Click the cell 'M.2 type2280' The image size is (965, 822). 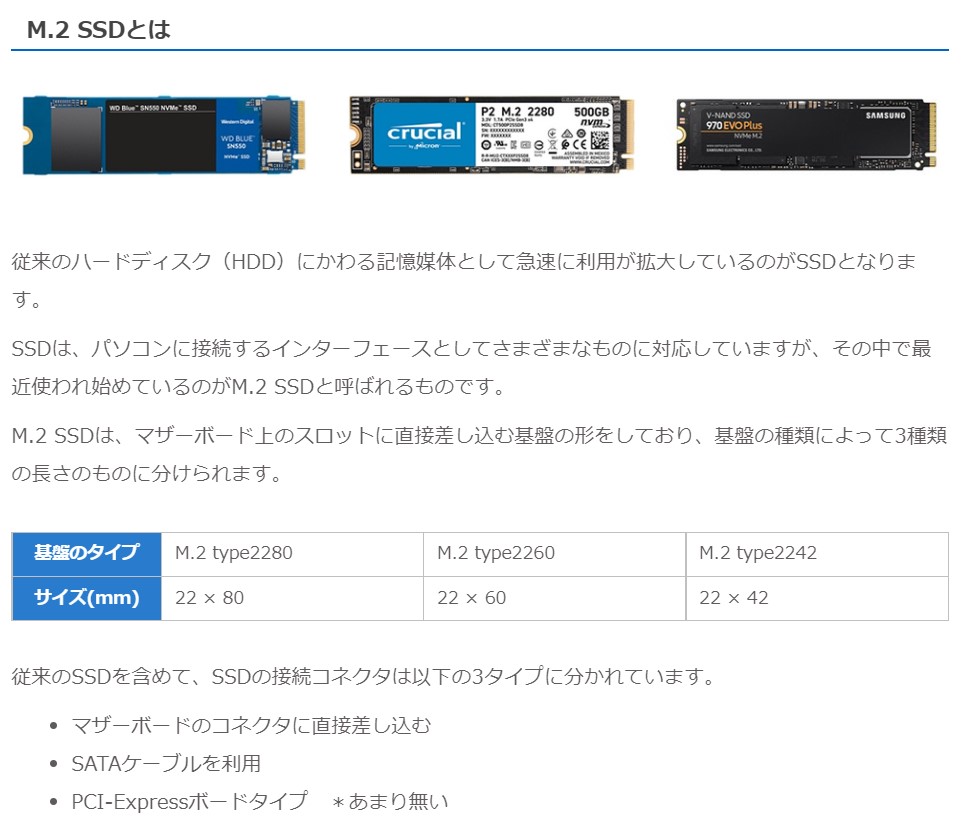coord(292,554)
